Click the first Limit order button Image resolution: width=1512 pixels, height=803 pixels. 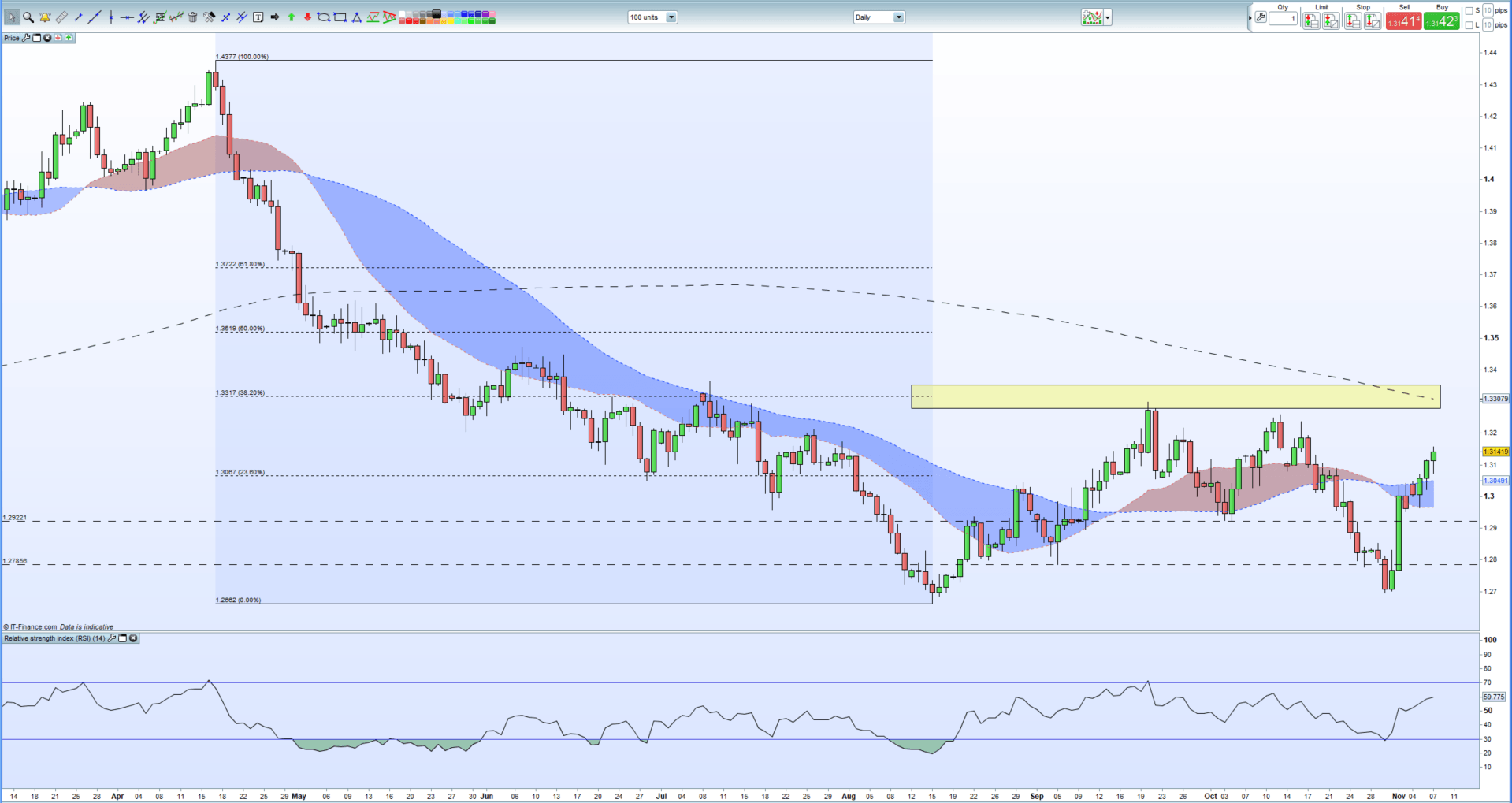click(x=1311, y=20)
